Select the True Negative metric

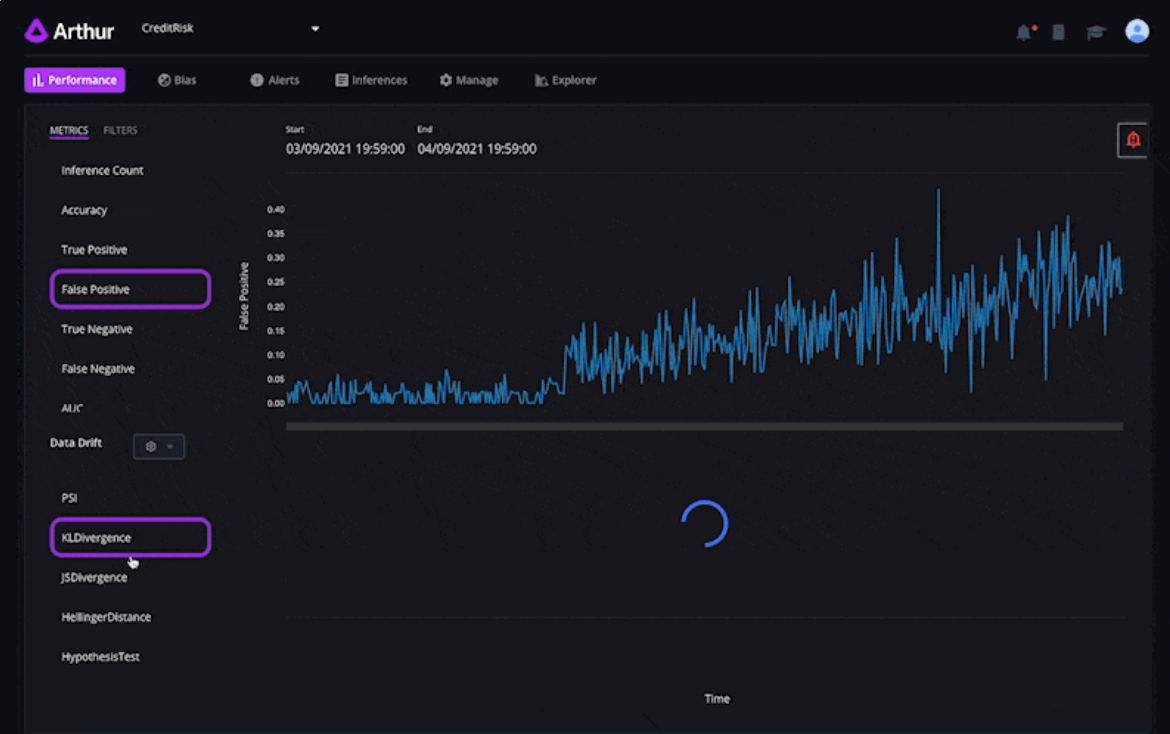click(97, 329)
